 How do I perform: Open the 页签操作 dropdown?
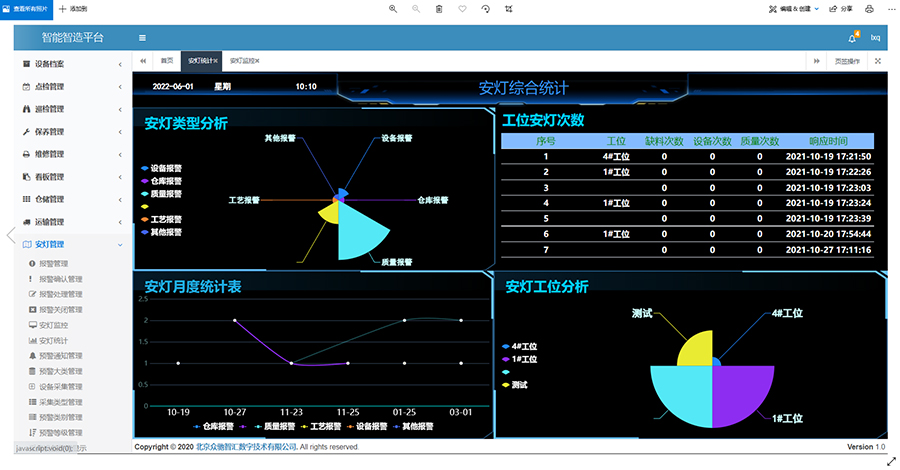tap(846, 61)
